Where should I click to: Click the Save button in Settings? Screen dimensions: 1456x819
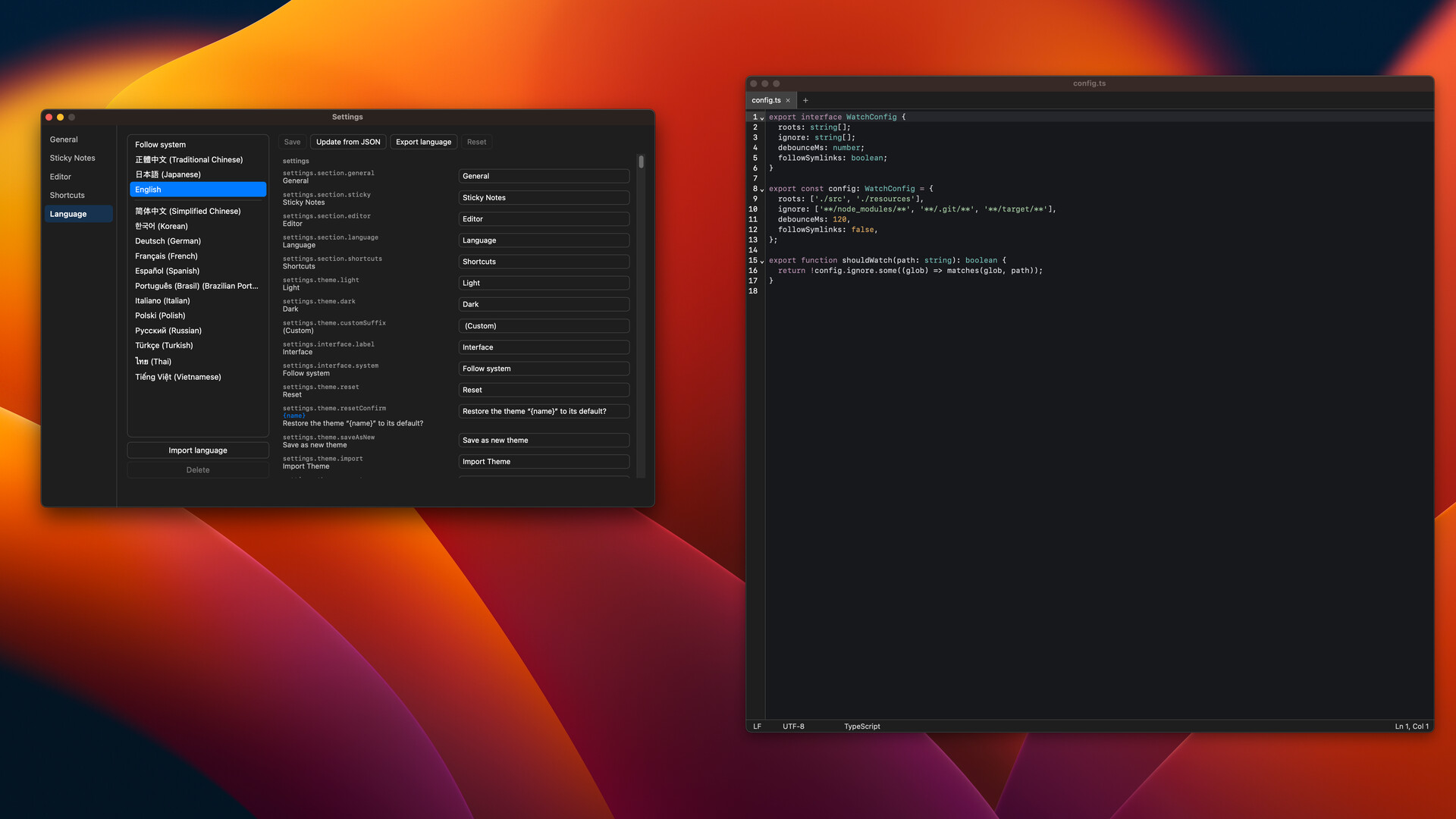click(292, 142)
